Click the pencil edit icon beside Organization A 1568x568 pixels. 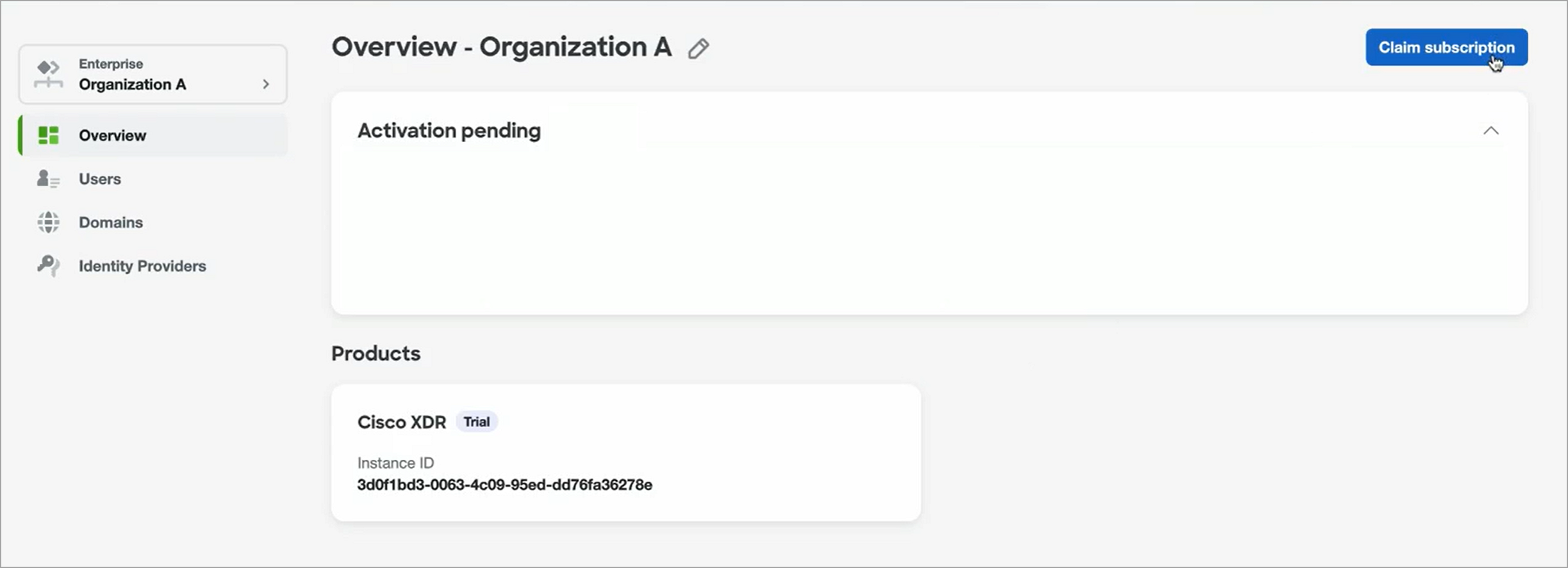698,49
